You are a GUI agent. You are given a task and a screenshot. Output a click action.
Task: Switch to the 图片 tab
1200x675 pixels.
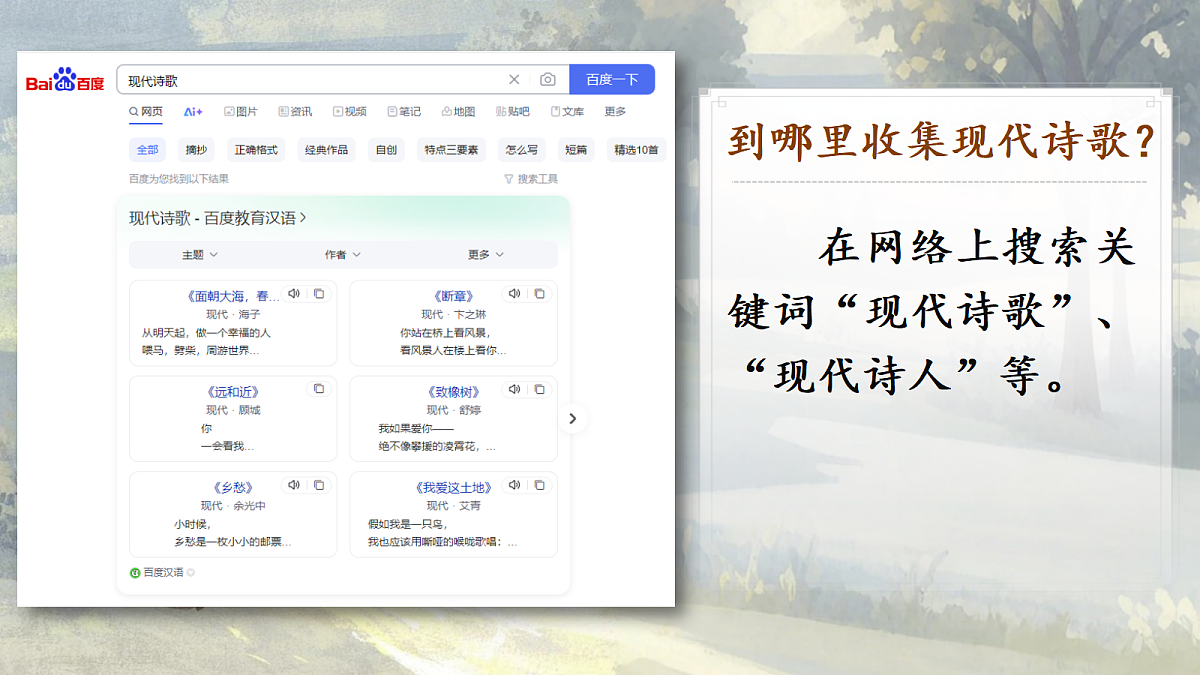(x=241, y=111)
